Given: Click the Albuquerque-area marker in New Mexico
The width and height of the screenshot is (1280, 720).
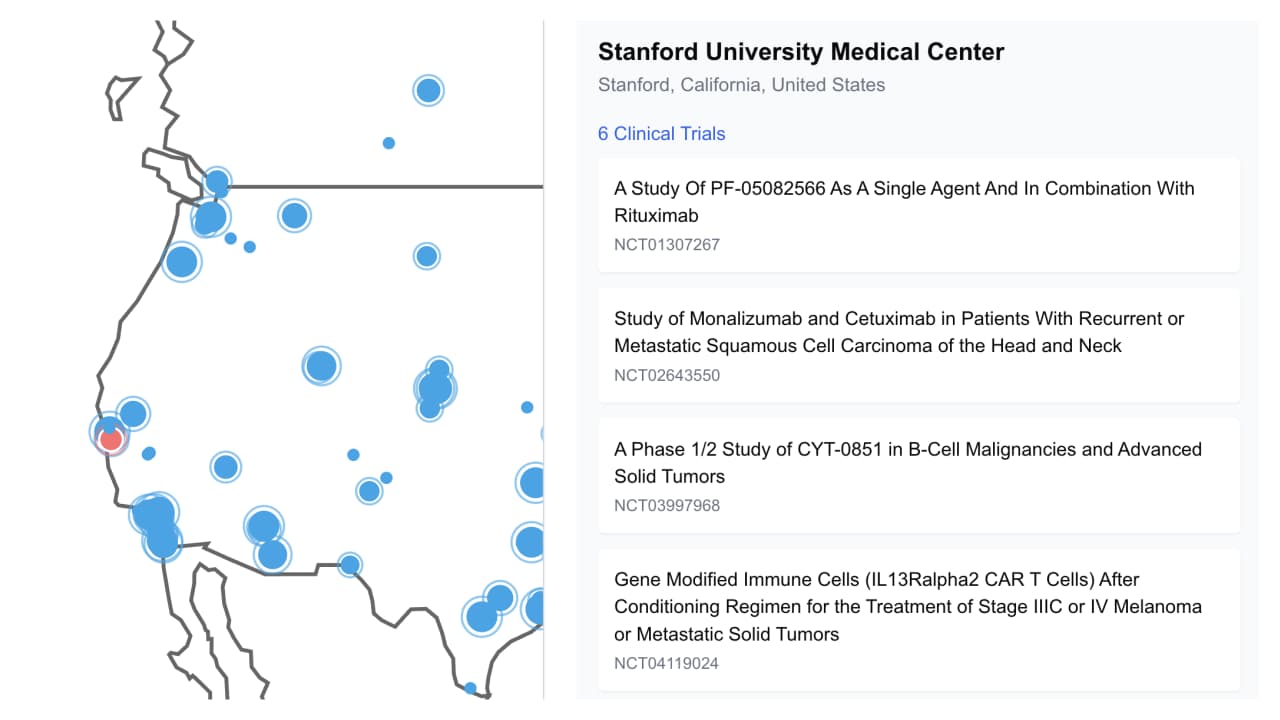Looking at the screenshot, I should (x=369, y=491).
